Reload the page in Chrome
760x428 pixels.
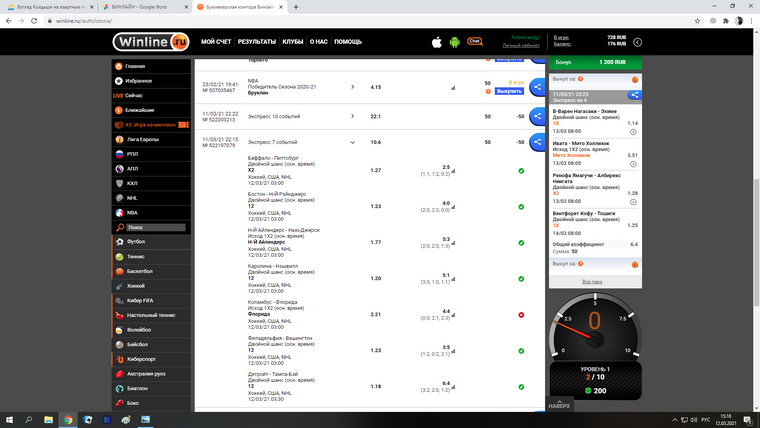pyautogui.click(x=34, y=21)
